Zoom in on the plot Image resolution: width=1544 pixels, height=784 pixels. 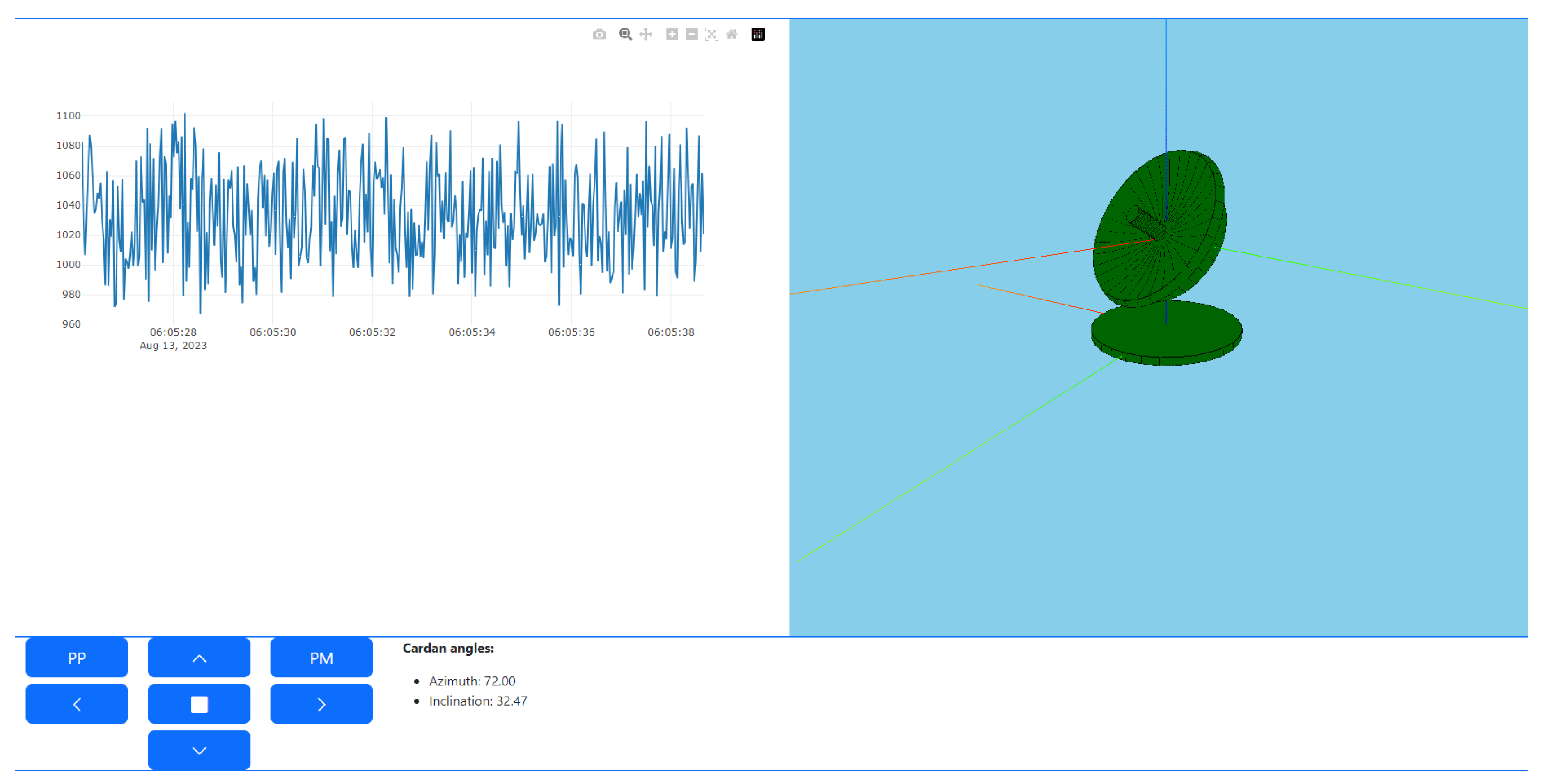[x=672, y=34]
